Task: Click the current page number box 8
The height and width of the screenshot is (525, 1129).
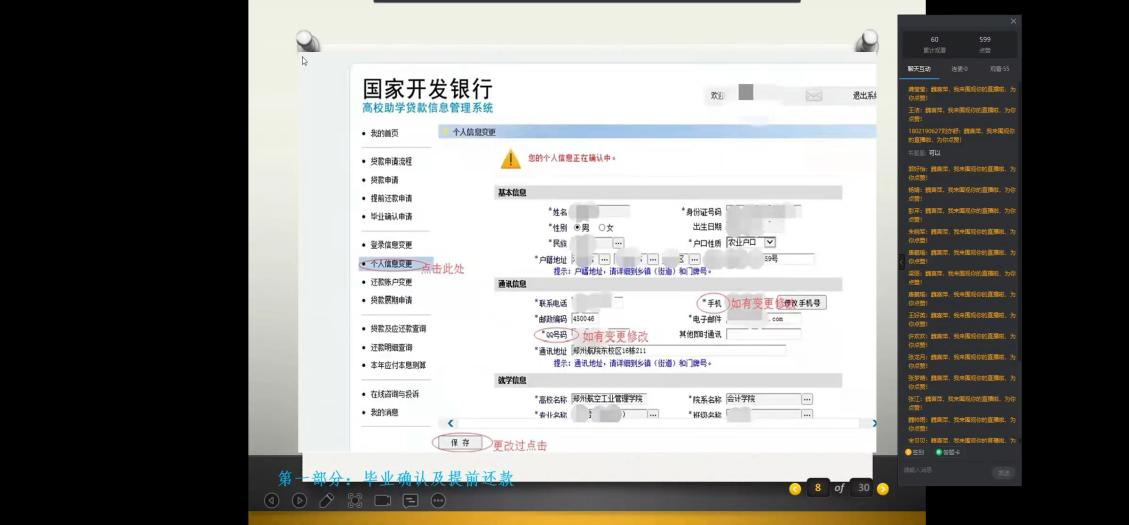Action: [817, 488]
